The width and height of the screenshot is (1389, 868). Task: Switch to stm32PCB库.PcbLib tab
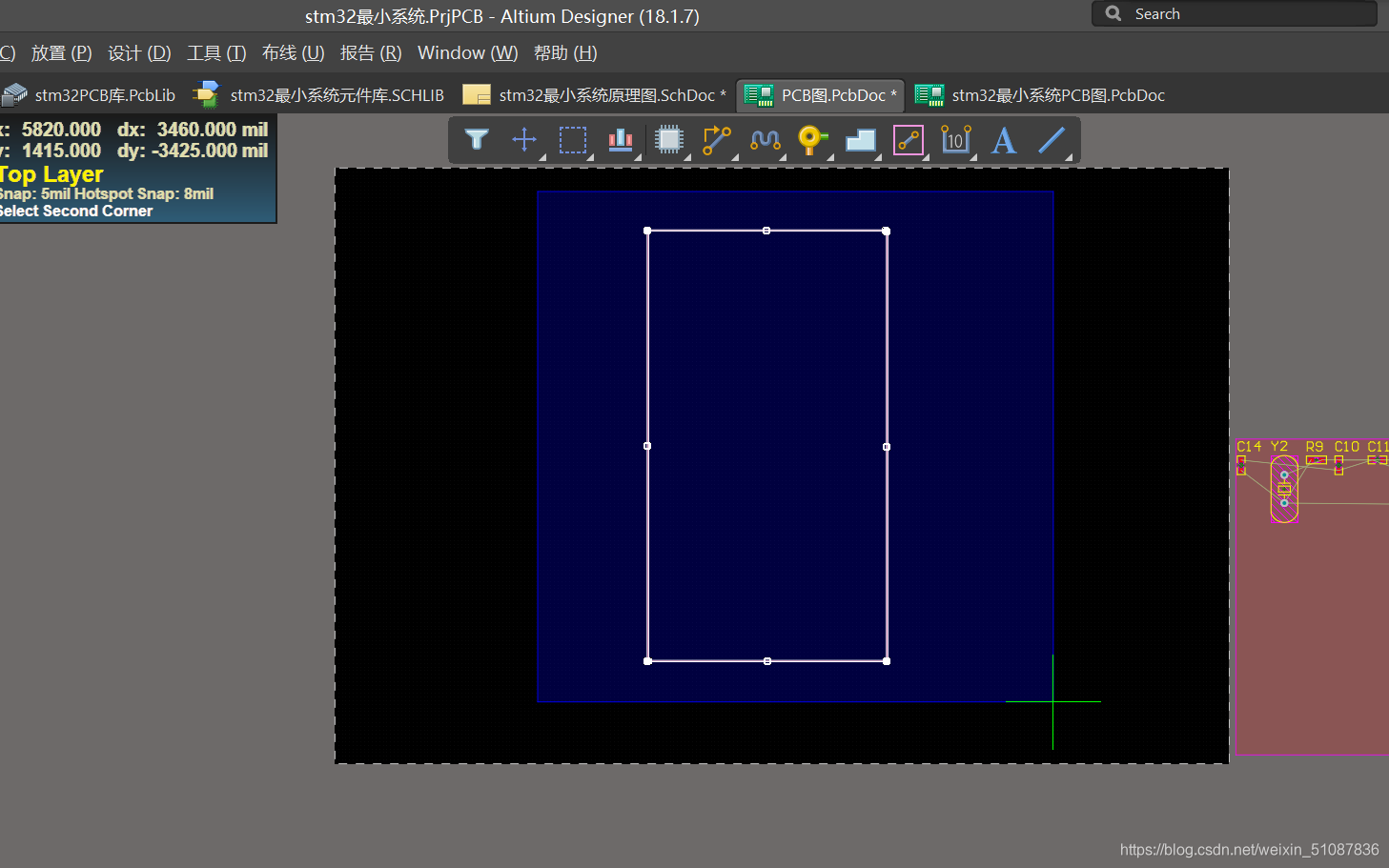(x=91, y=95)
